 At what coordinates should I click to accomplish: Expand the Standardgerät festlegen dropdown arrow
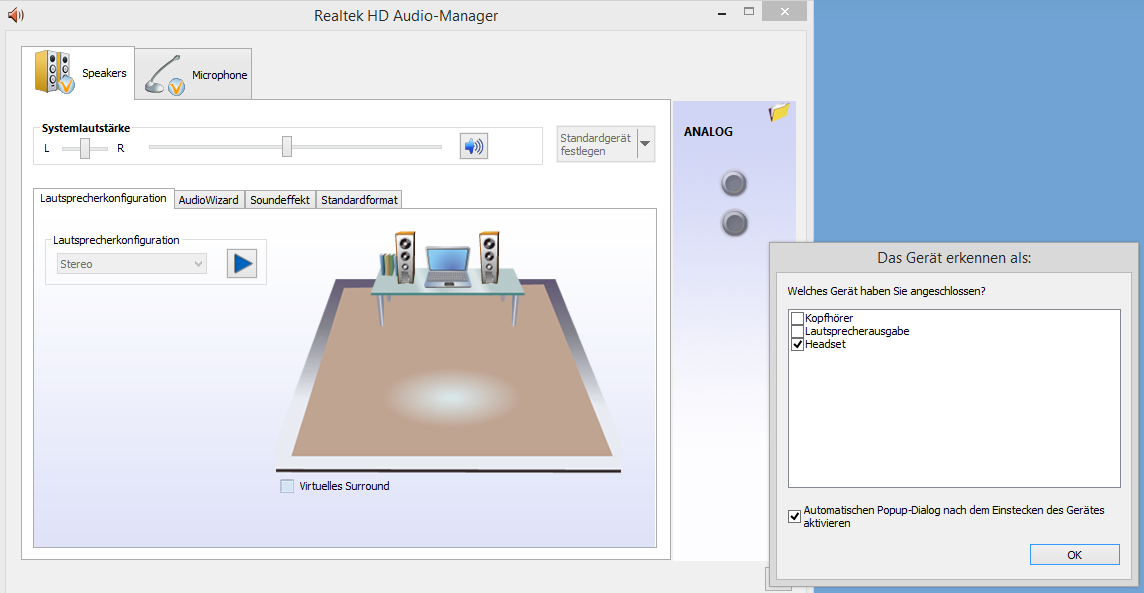coord(645,144)
